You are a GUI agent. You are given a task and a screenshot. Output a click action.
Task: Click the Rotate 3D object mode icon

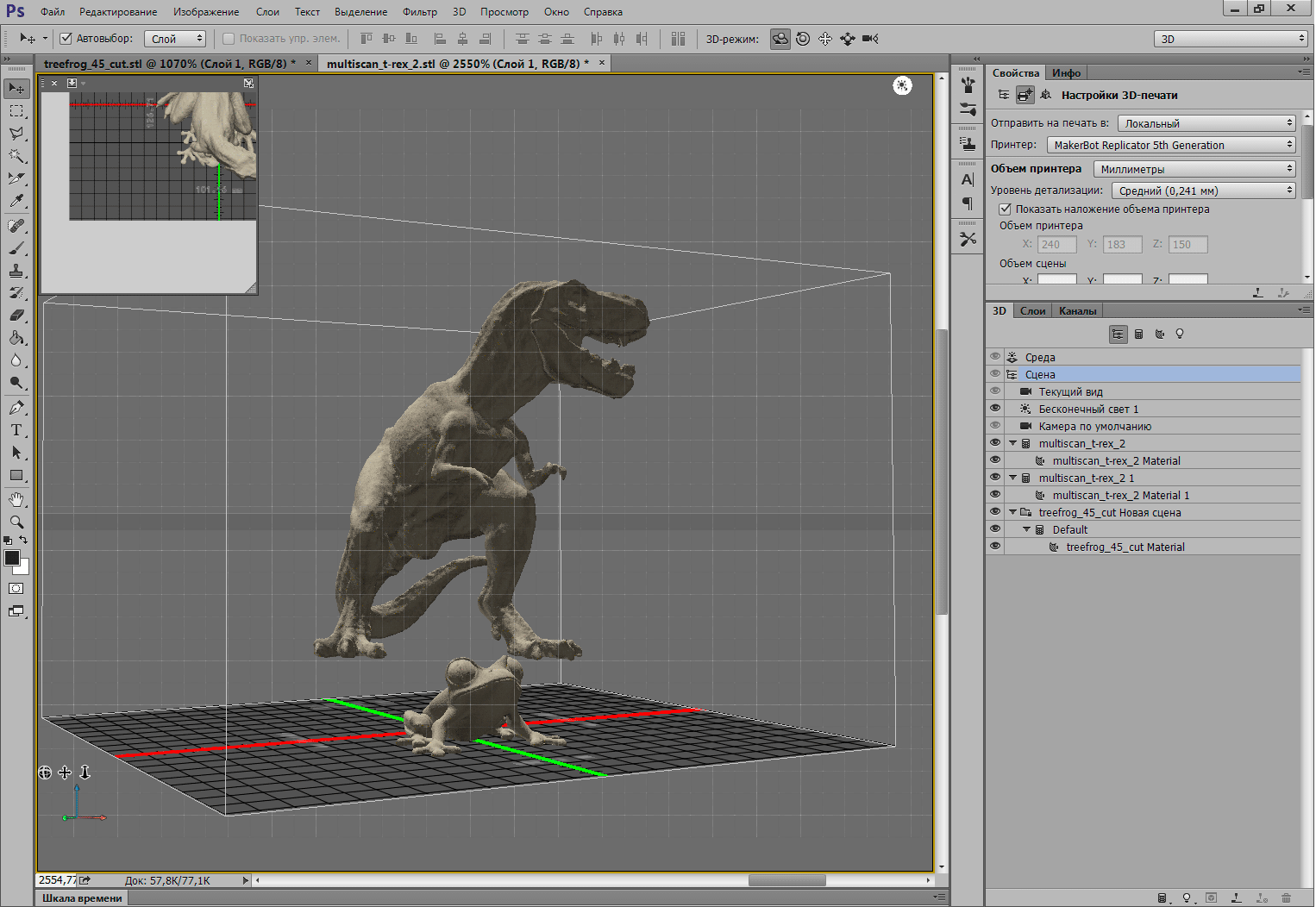point(780,39)
